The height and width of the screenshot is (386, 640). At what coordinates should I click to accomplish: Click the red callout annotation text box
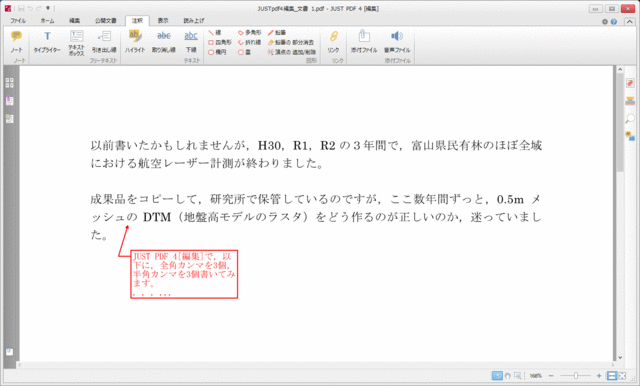tap(184, 274)
